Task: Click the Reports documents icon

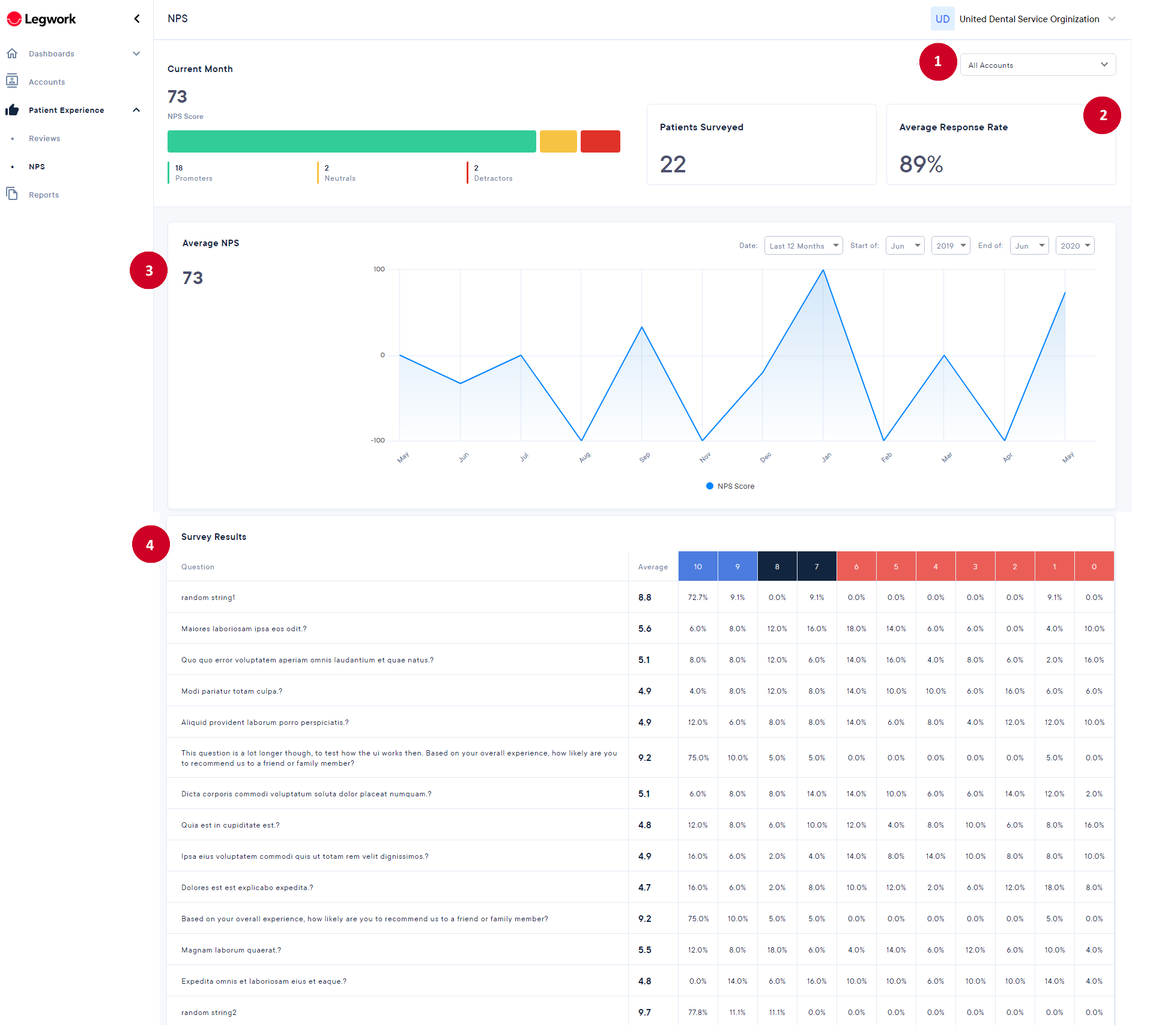Action: pos(12,193)
